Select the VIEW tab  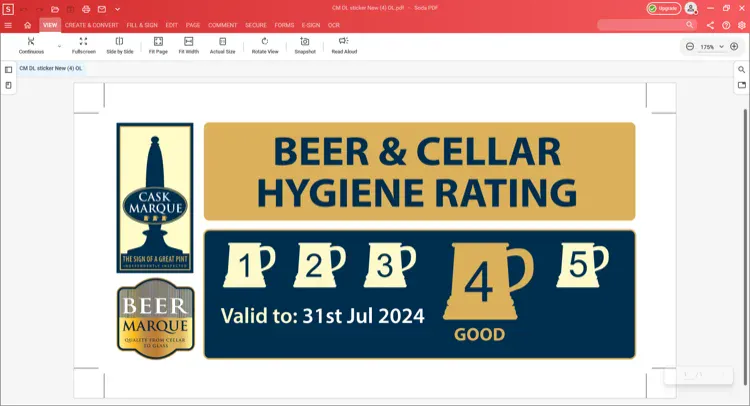point(50,25)
